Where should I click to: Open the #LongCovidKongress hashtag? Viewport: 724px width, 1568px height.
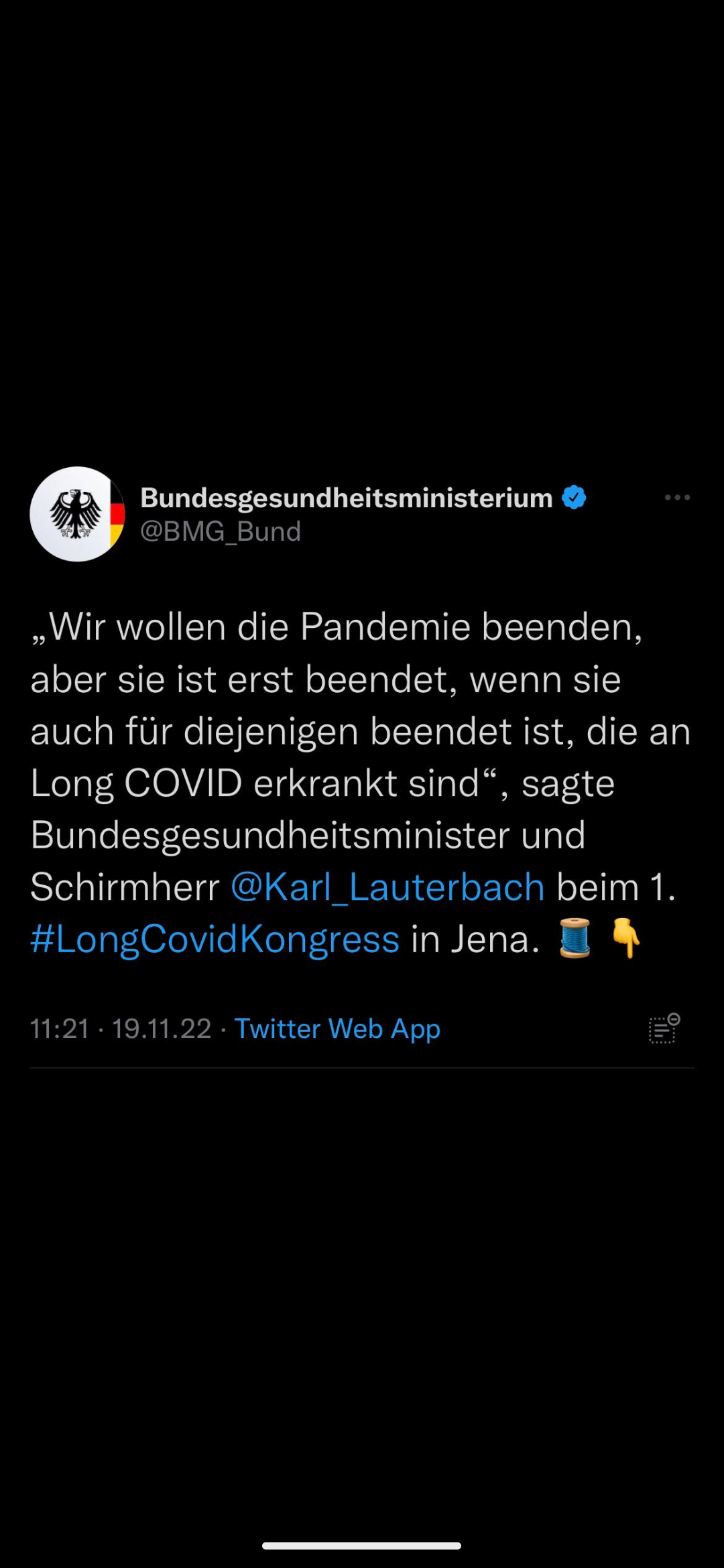point(215,939)
